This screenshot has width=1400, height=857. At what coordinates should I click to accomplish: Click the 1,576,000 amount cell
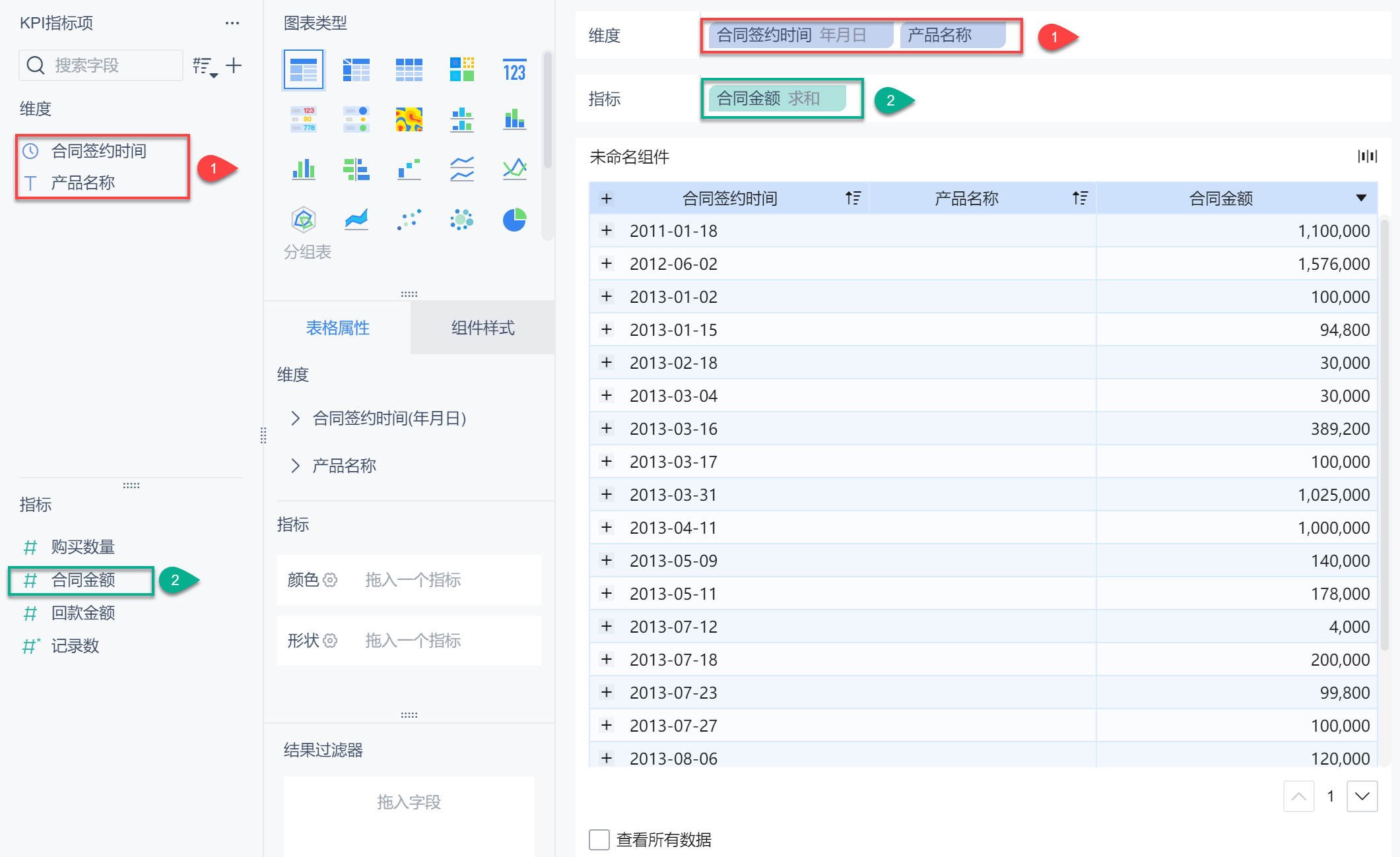(1237, 264)
